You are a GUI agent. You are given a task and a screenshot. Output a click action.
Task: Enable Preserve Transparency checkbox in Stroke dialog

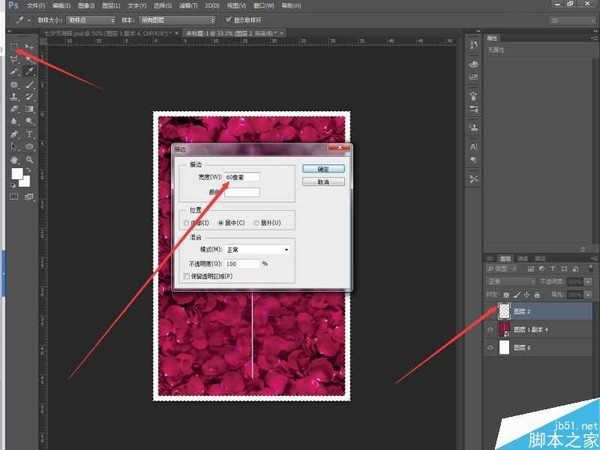tap(188, 275)
